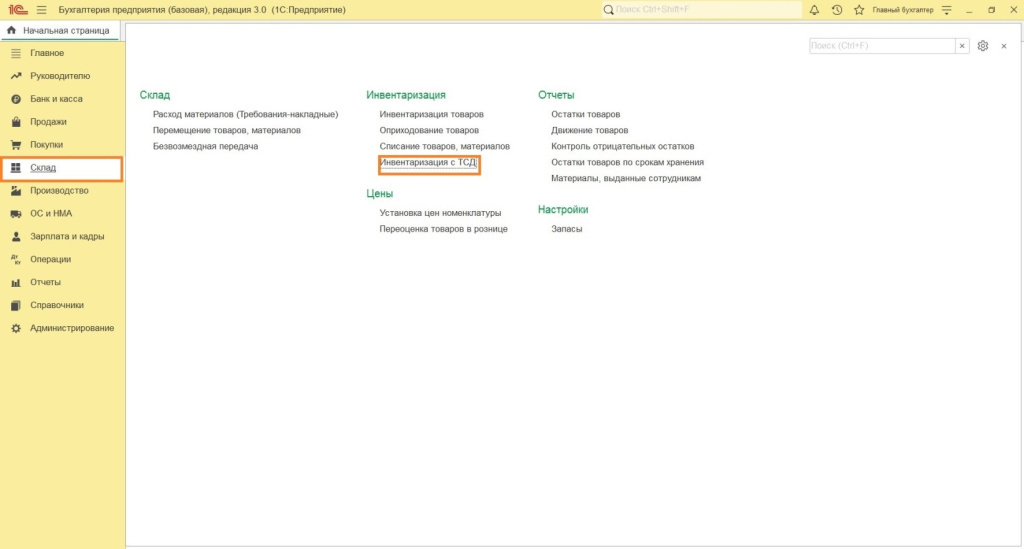This screenshot has height=549, width=1024.
Task: Click the home icon on Начальная страница
Action: 11,30
